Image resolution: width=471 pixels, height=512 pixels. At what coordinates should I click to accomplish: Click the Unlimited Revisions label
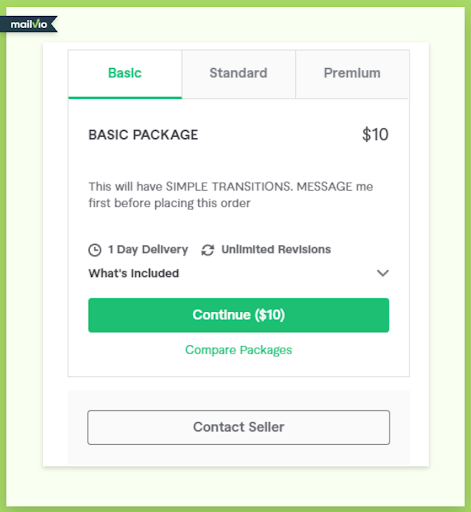click(276, 249)
